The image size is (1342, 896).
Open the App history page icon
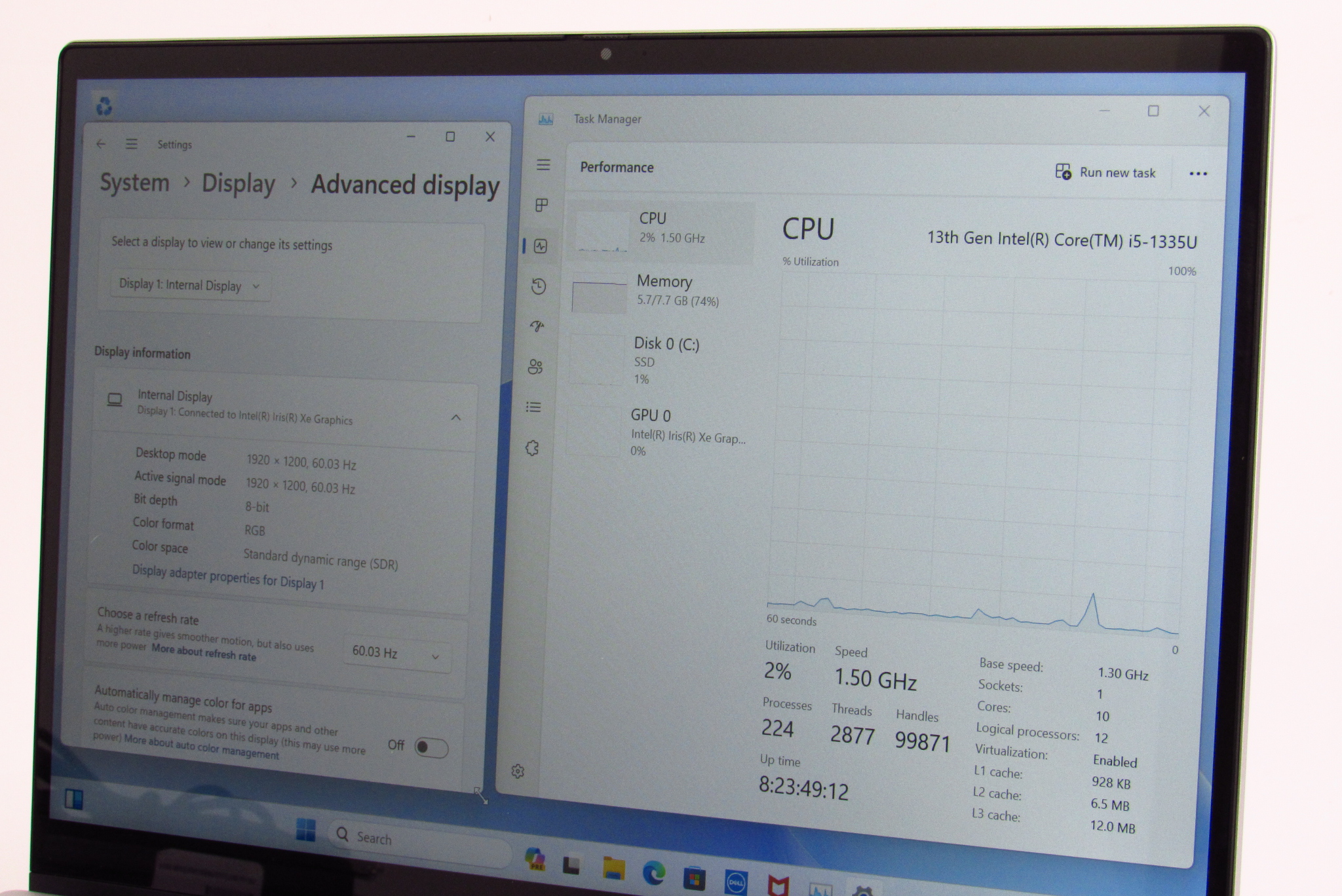[x=539, y=286]
